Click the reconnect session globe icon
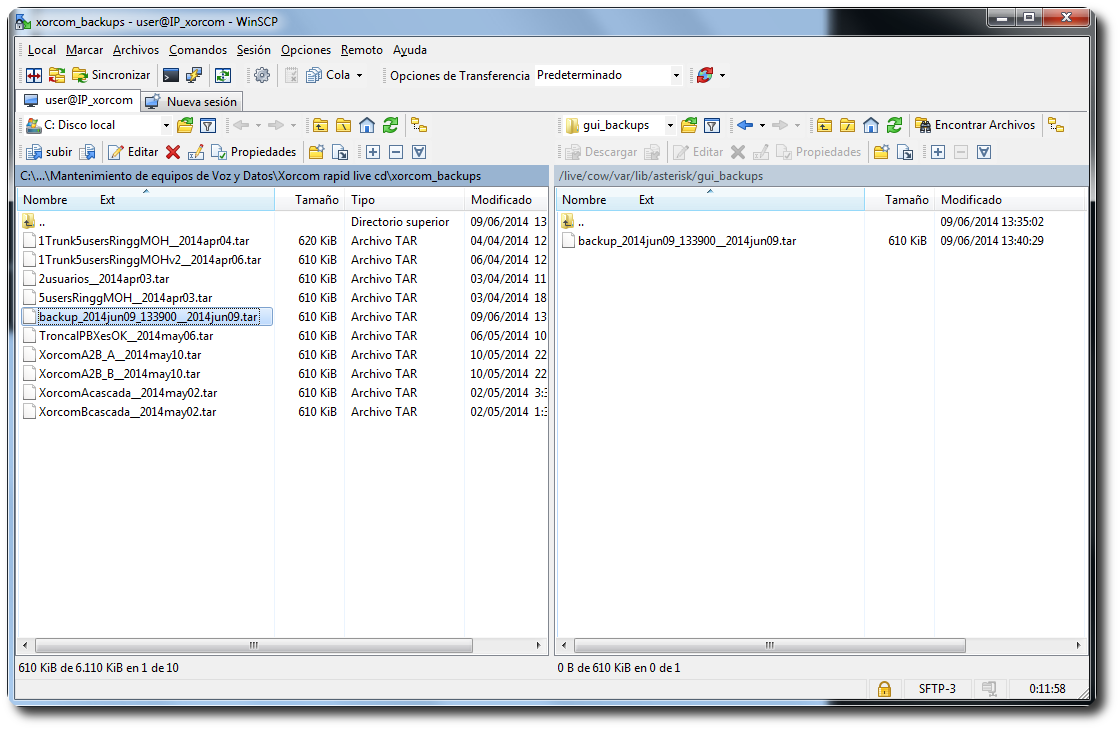 click(x=705, y=75)
